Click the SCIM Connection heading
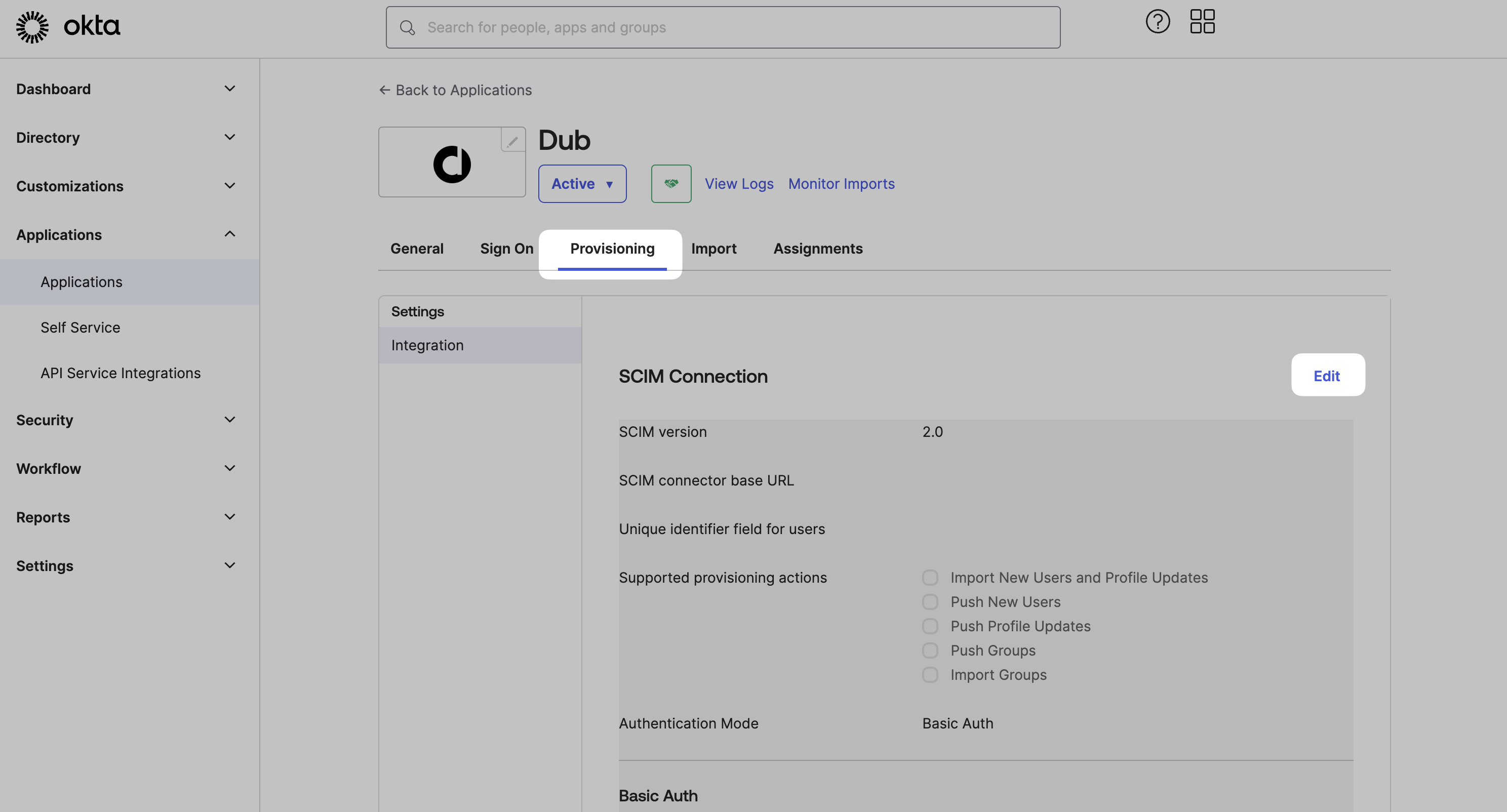 [693, 376]
